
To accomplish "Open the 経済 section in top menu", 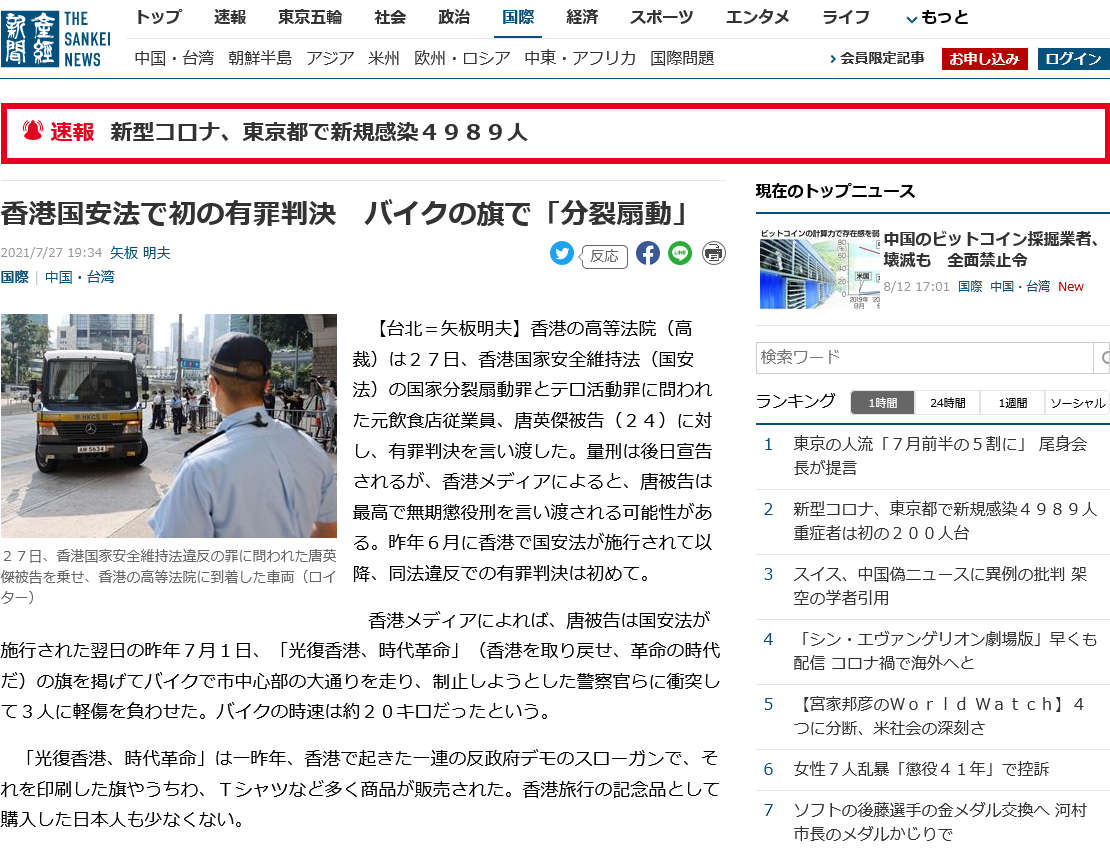I will coord(581,17).
